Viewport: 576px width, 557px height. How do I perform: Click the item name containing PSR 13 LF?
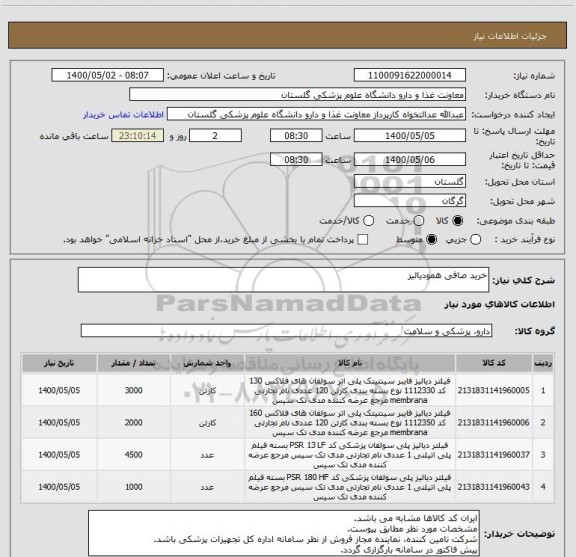(350, 455)
